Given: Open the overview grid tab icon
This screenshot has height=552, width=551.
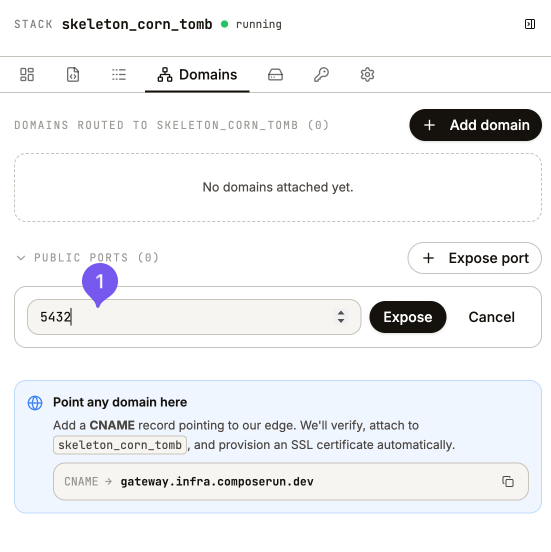Looking at the screenshot, I should tap(27, 75).
